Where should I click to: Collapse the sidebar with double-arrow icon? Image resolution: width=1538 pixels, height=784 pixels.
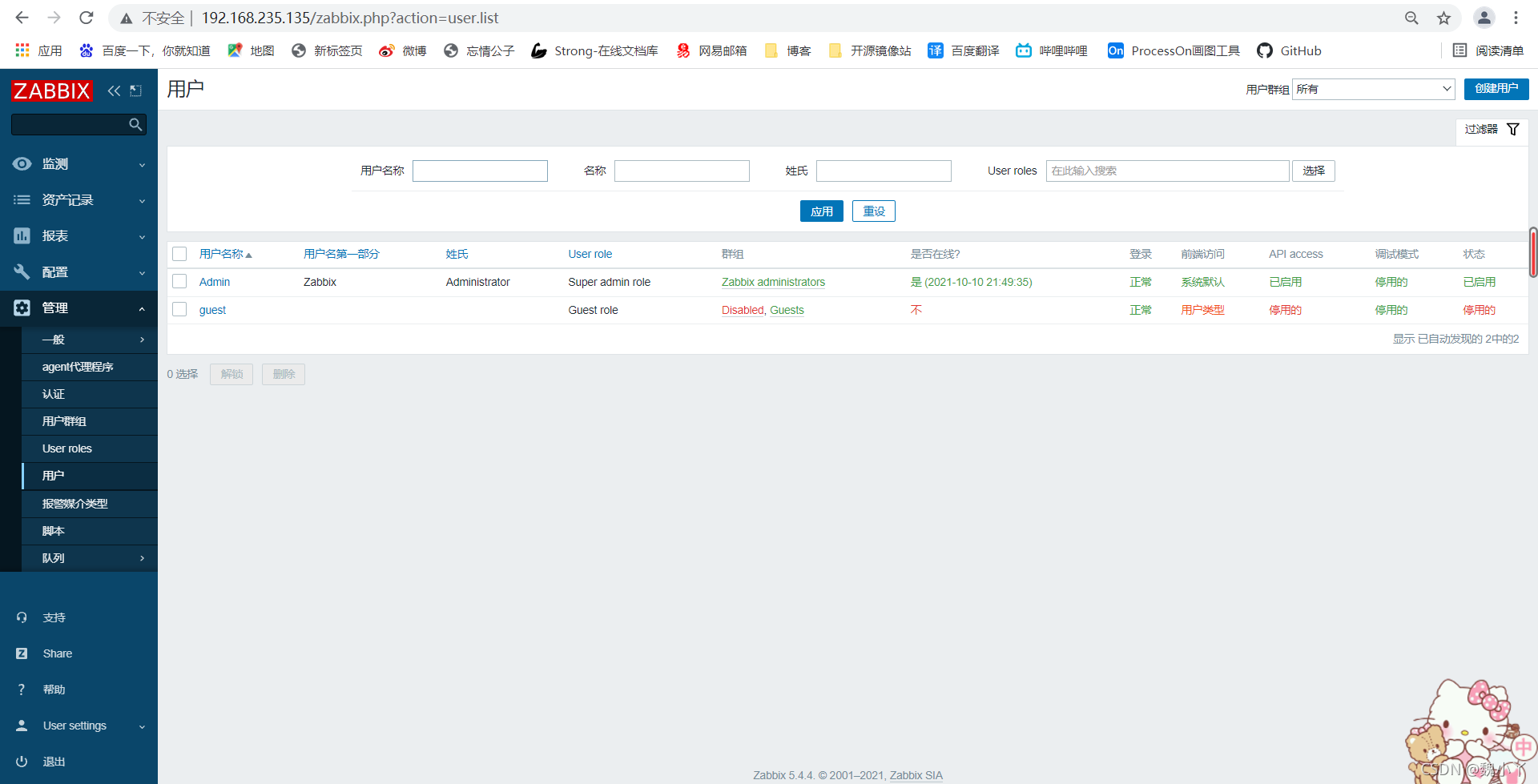coord(114,90)
